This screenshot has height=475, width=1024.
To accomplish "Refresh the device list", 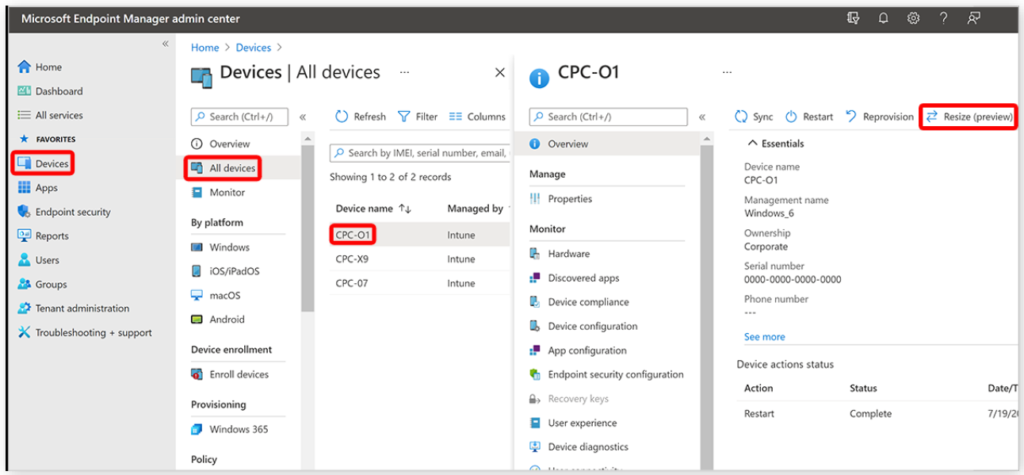I will [x=360, y=117].
